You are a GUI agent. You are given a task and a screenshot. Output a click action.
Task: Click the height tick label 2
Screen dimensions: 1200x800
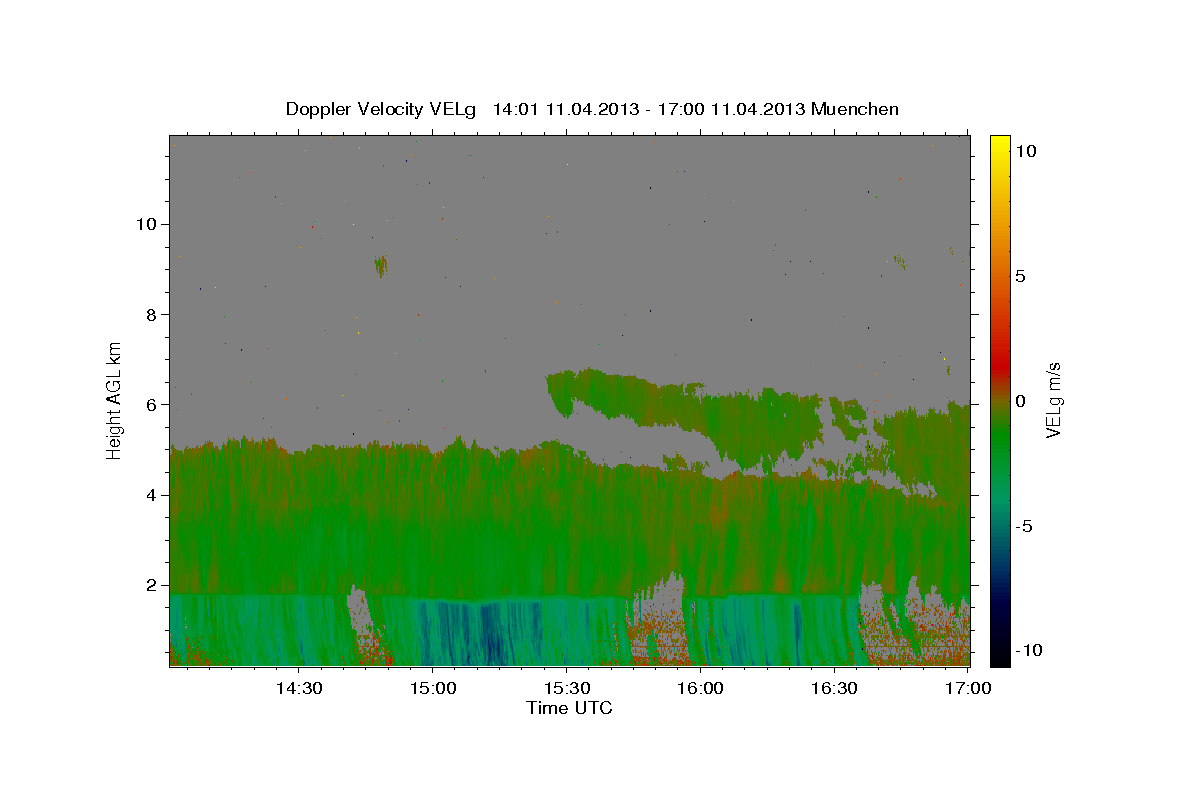[x=150, y=585]
